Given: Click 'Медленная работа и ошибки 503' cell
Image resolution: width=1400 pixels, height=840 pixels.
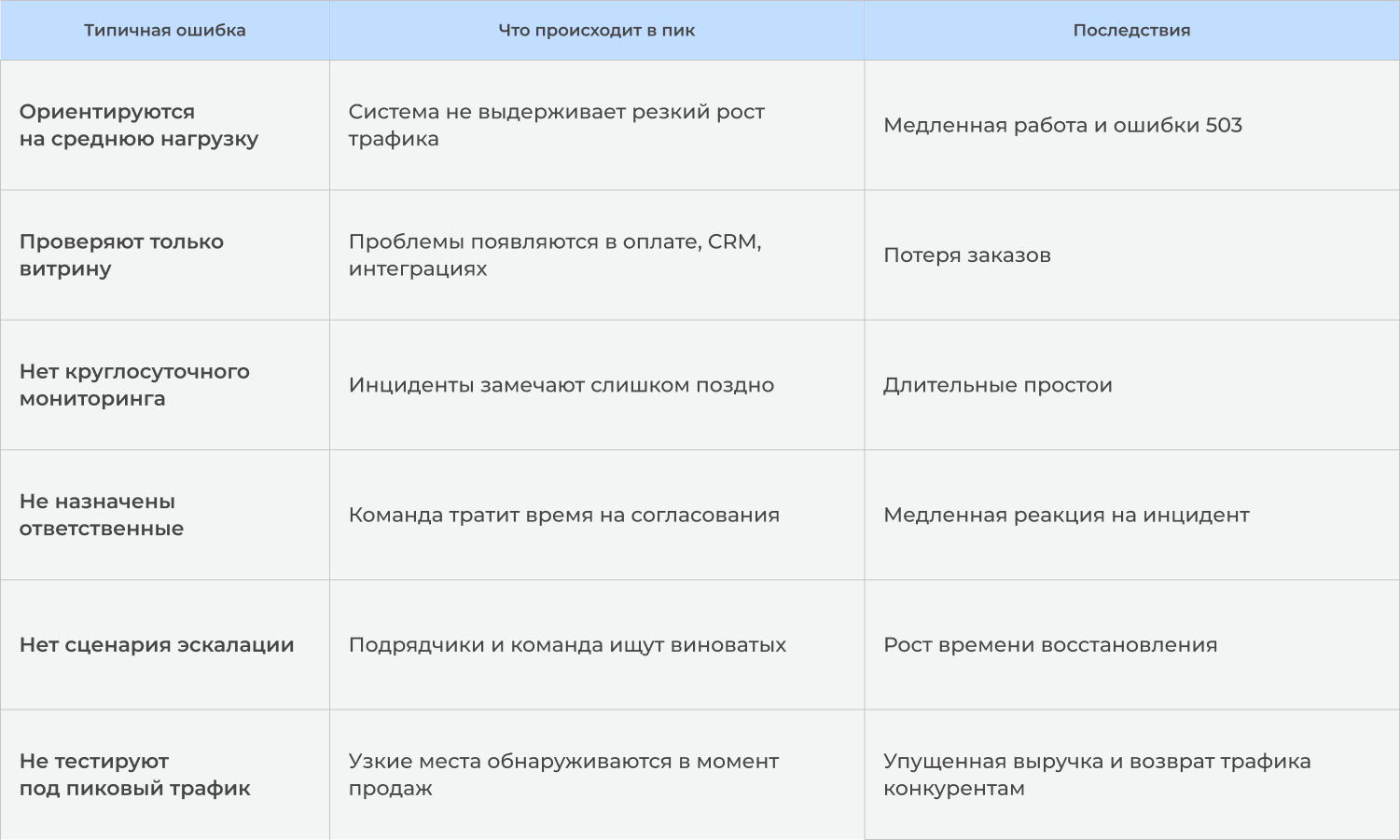Looking at the screenshot, I should pyautogui.click(x=1131, y=126).
